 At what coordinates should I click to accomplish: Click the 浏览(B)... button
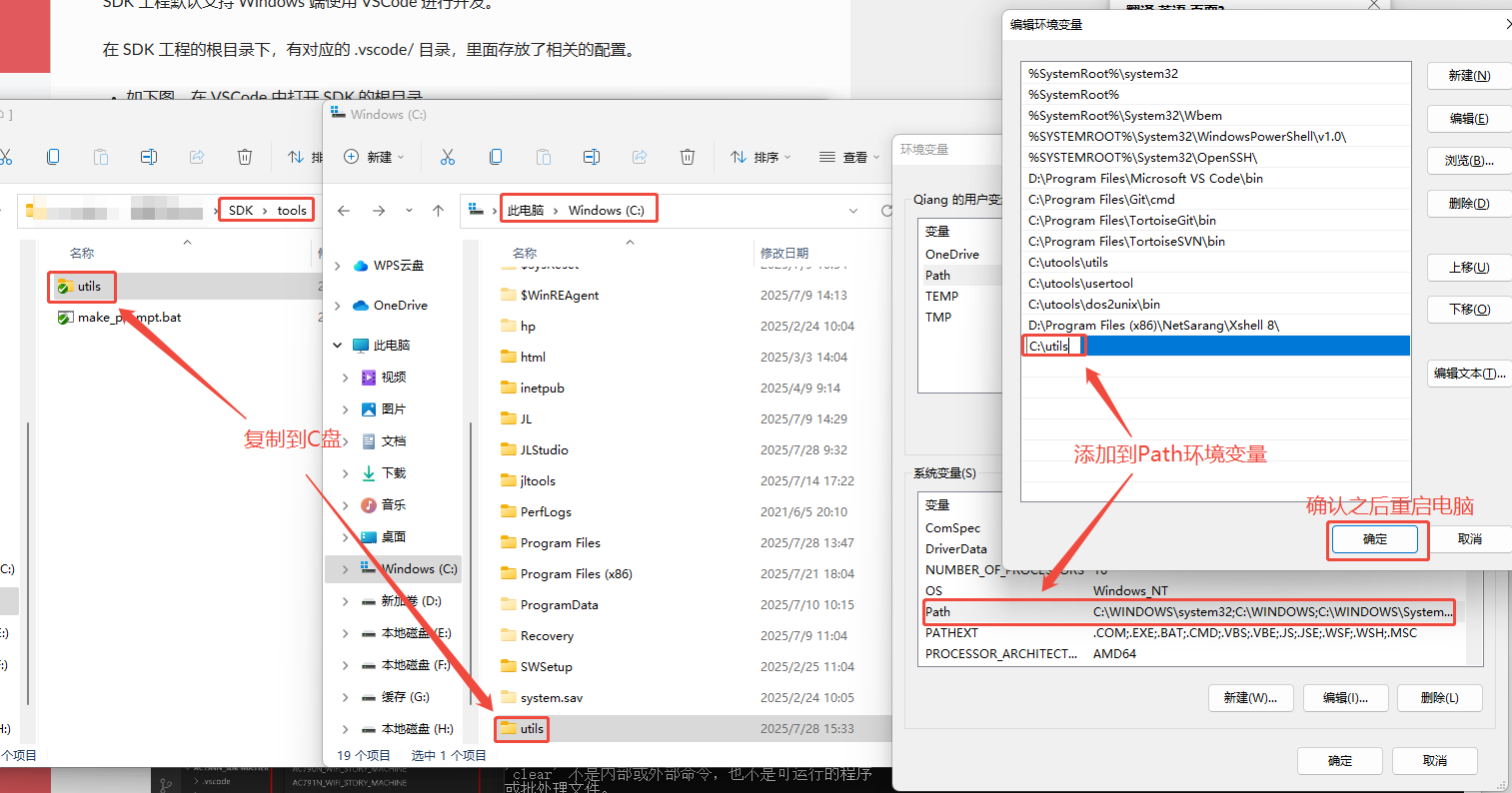tap(1469, 161)
